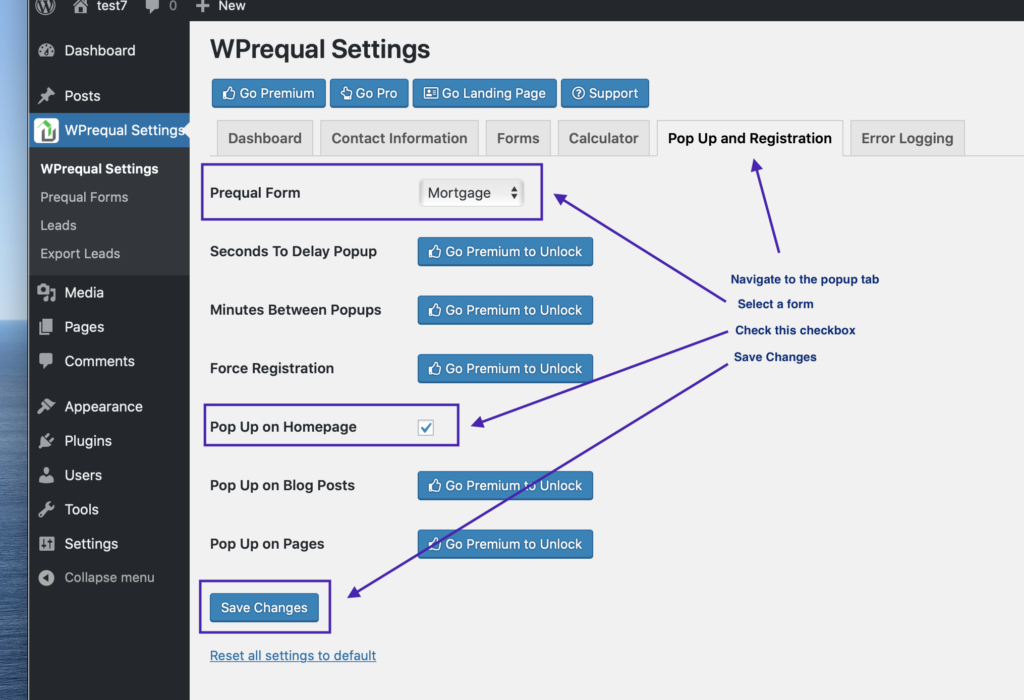Screen dimensions: 1024x700
Task: Click the Users person icon
Action: (x=46, y=475)
